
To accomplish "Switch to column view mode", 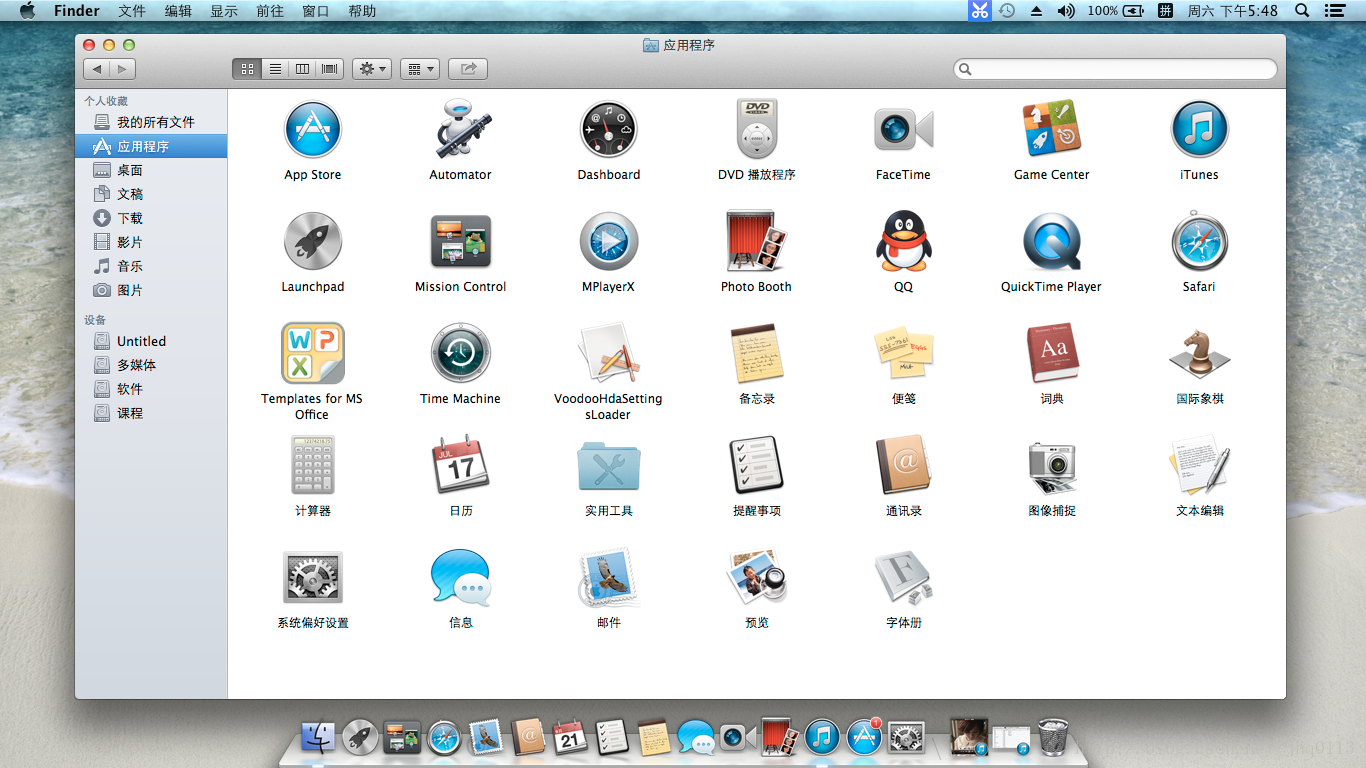I will click(x=302, y=69).
